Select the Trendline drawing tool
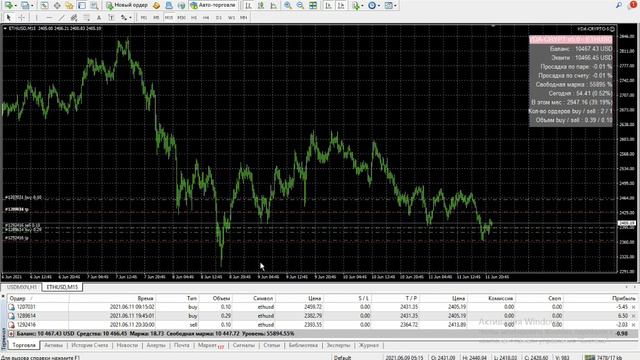The height and width of the screenshot is (360, 640). (x=62, y=18)
